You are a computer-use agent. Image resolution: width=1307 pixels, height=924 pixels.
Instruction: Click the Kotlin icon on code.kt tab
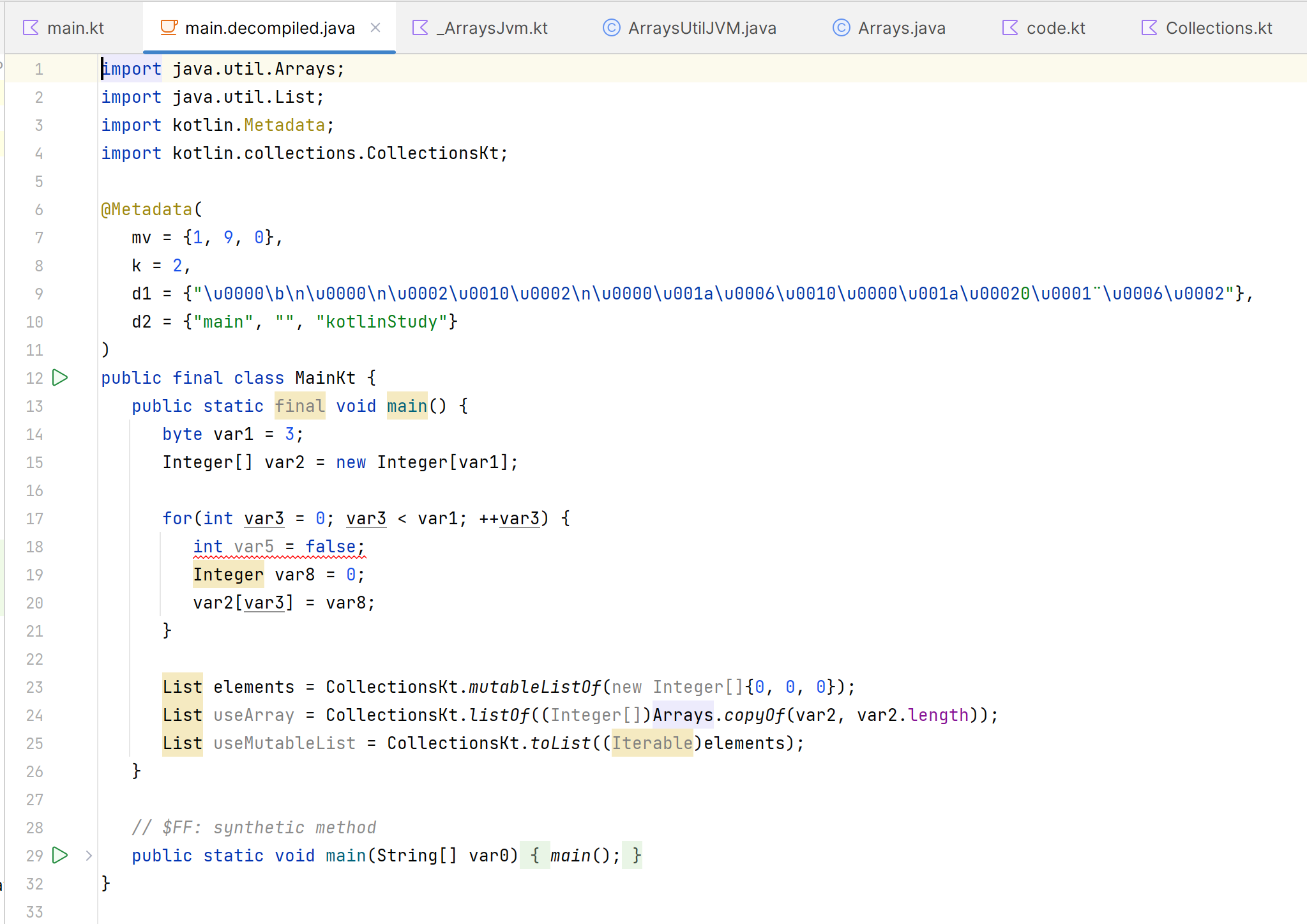click(1010, 27)
